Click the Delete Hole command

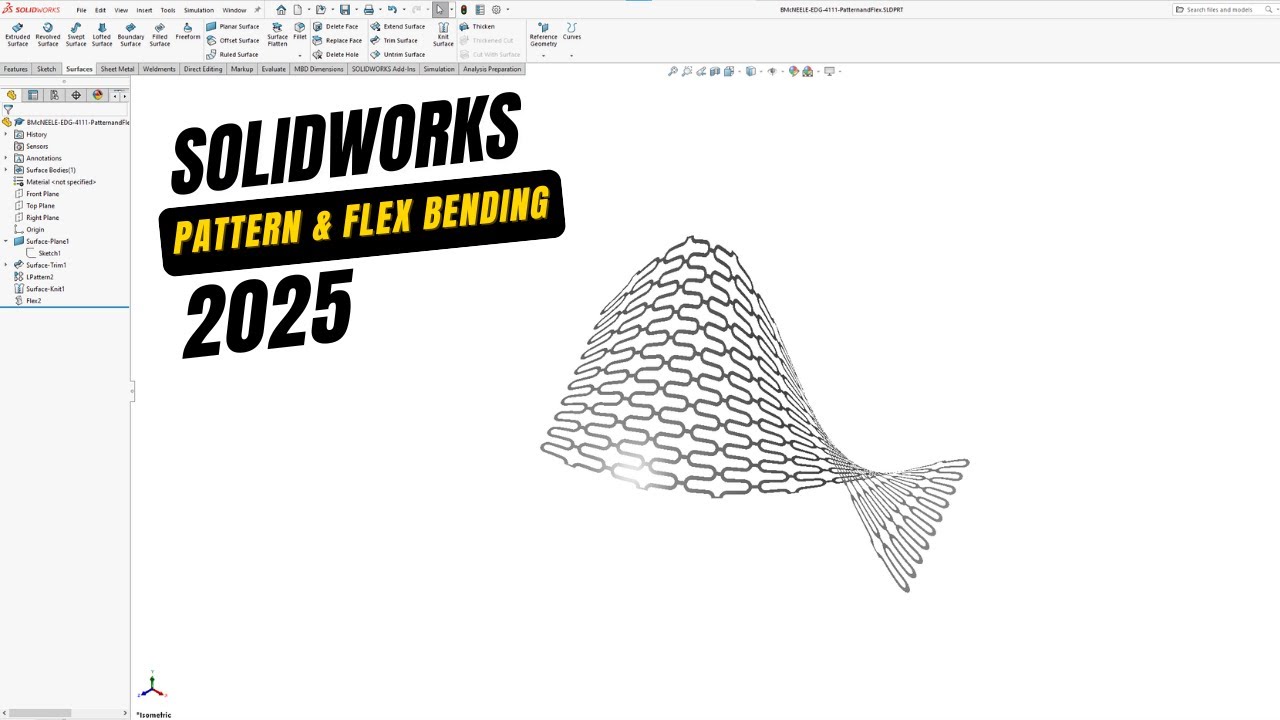tap(335, 55)
